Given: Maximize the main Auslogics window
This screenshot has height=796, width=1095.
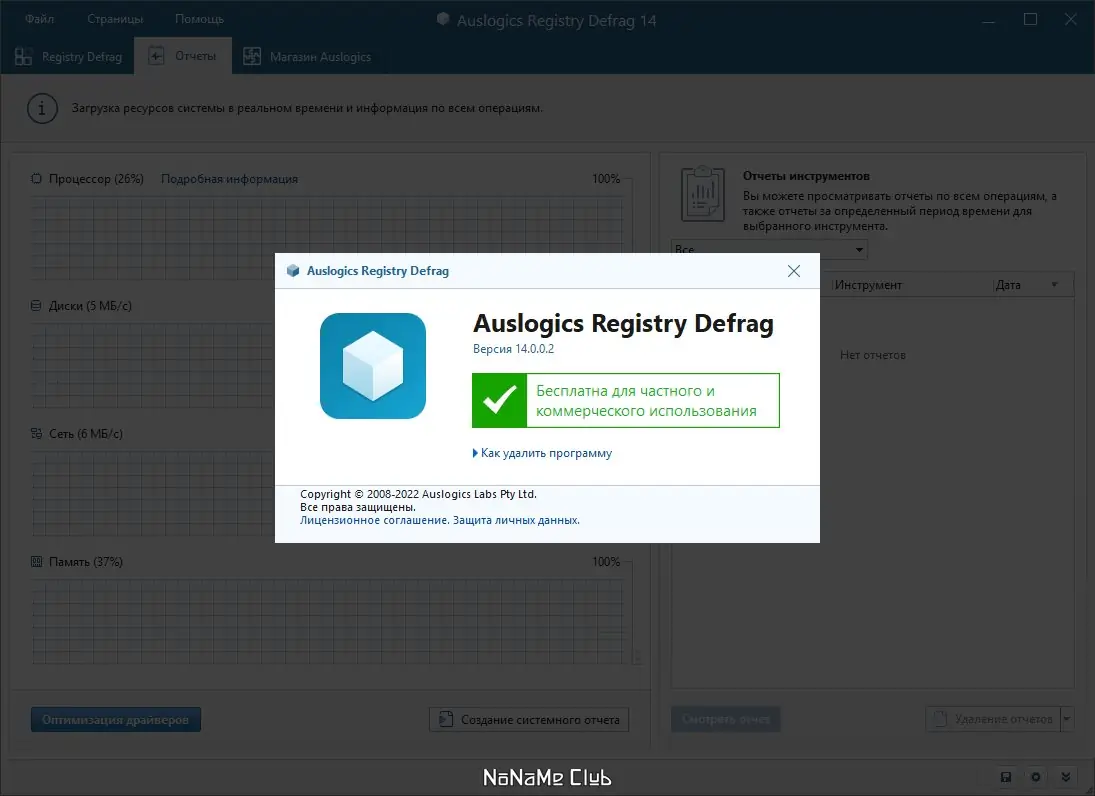Looking at the screenshot, I should coord(1030,20).
